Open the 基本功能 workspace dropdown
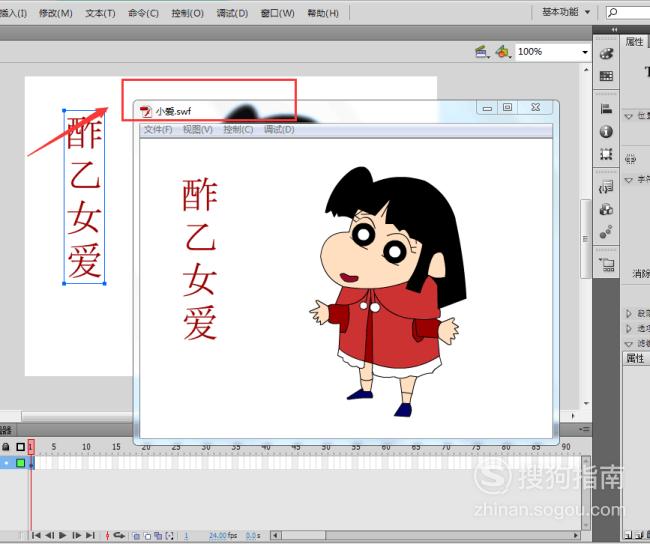Screen dimensions: 650x544 (566, 12)
